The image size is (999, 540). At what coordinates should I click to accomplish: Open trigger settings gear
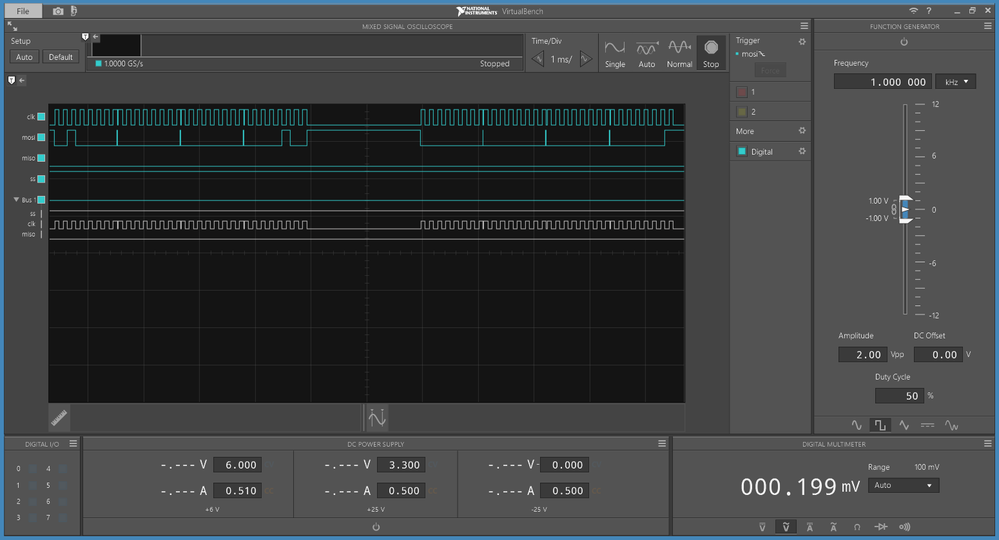click(x=802, y=41)
